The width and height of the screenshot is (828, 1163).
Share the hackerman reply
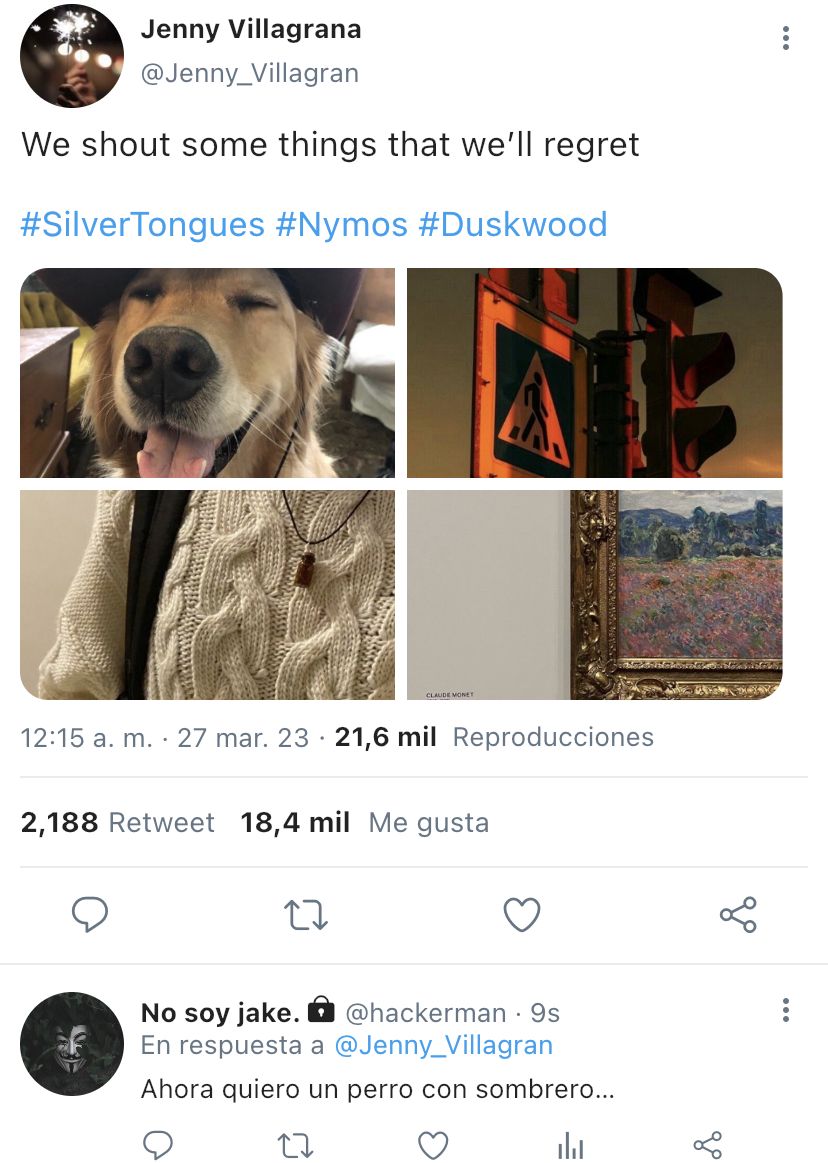[707, 1145]
